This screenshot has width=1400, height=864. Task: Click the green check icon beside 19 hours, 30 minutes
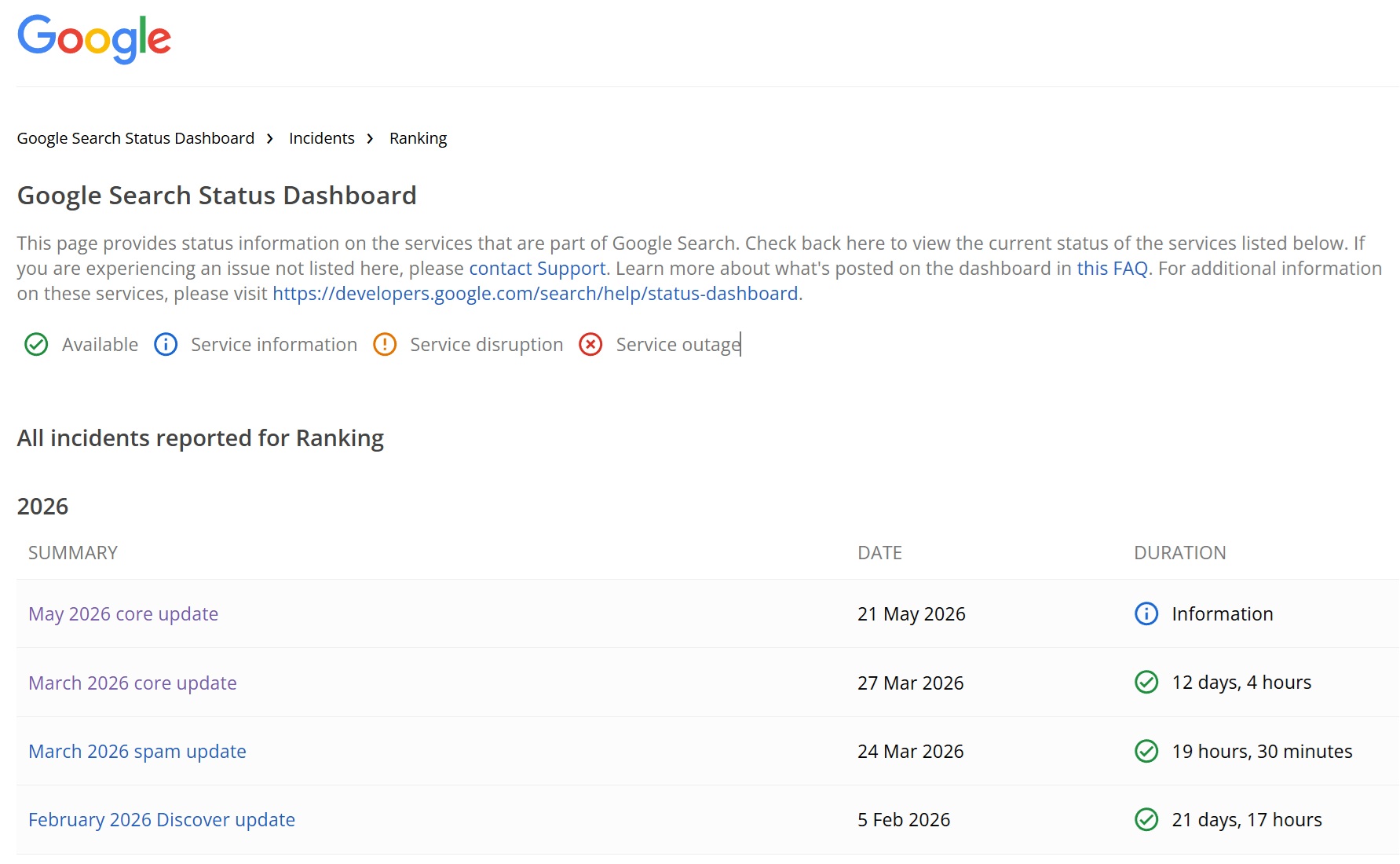1146,752
